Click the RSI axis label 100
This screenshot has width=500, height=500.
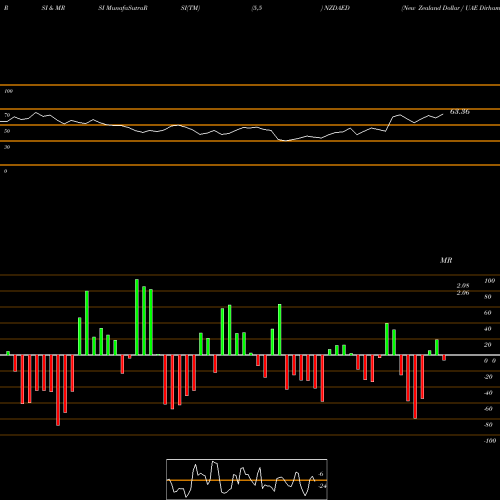click(9, 91)
